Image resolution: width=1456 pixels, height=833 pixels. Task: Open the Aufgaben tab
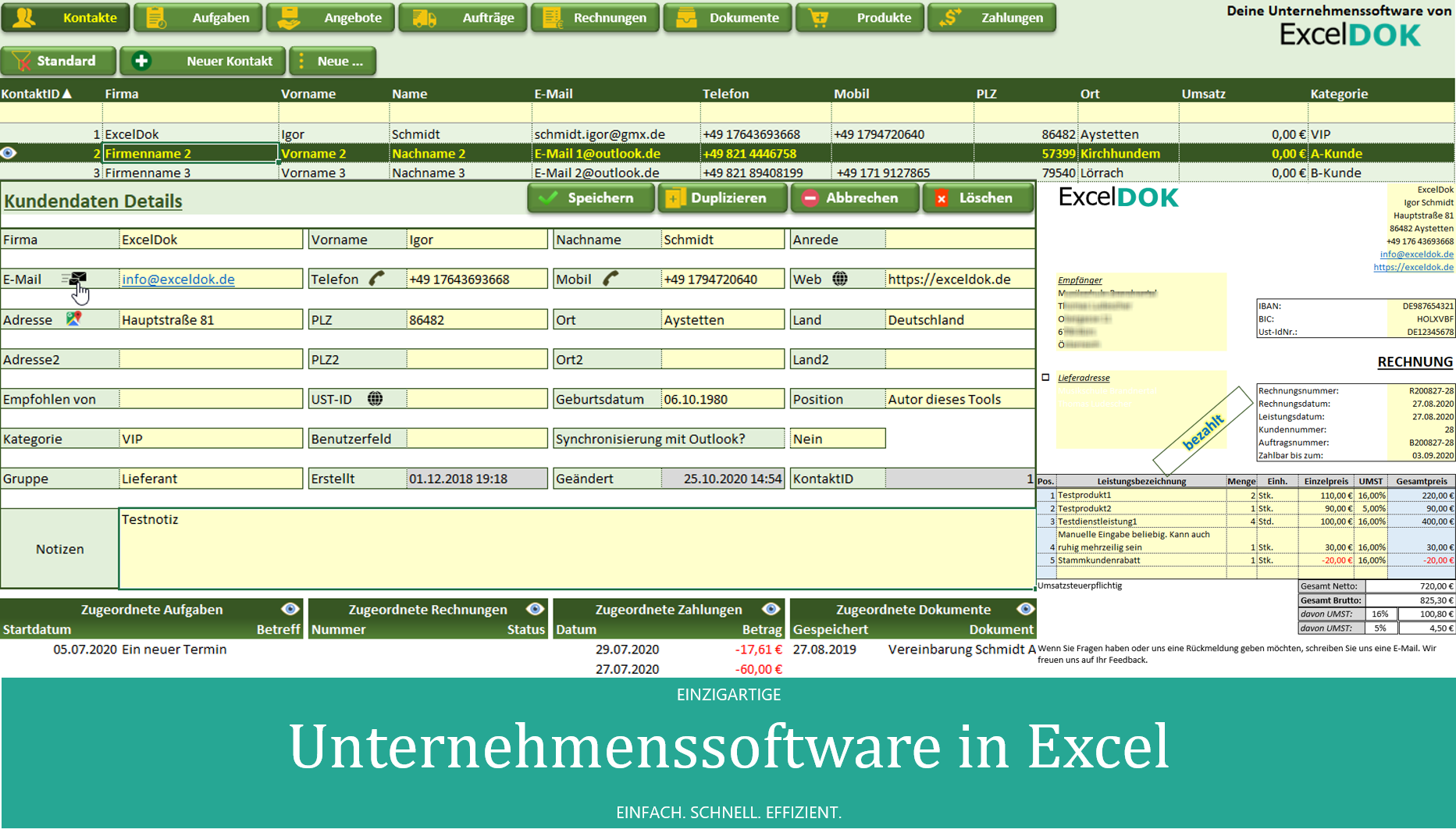198,18
